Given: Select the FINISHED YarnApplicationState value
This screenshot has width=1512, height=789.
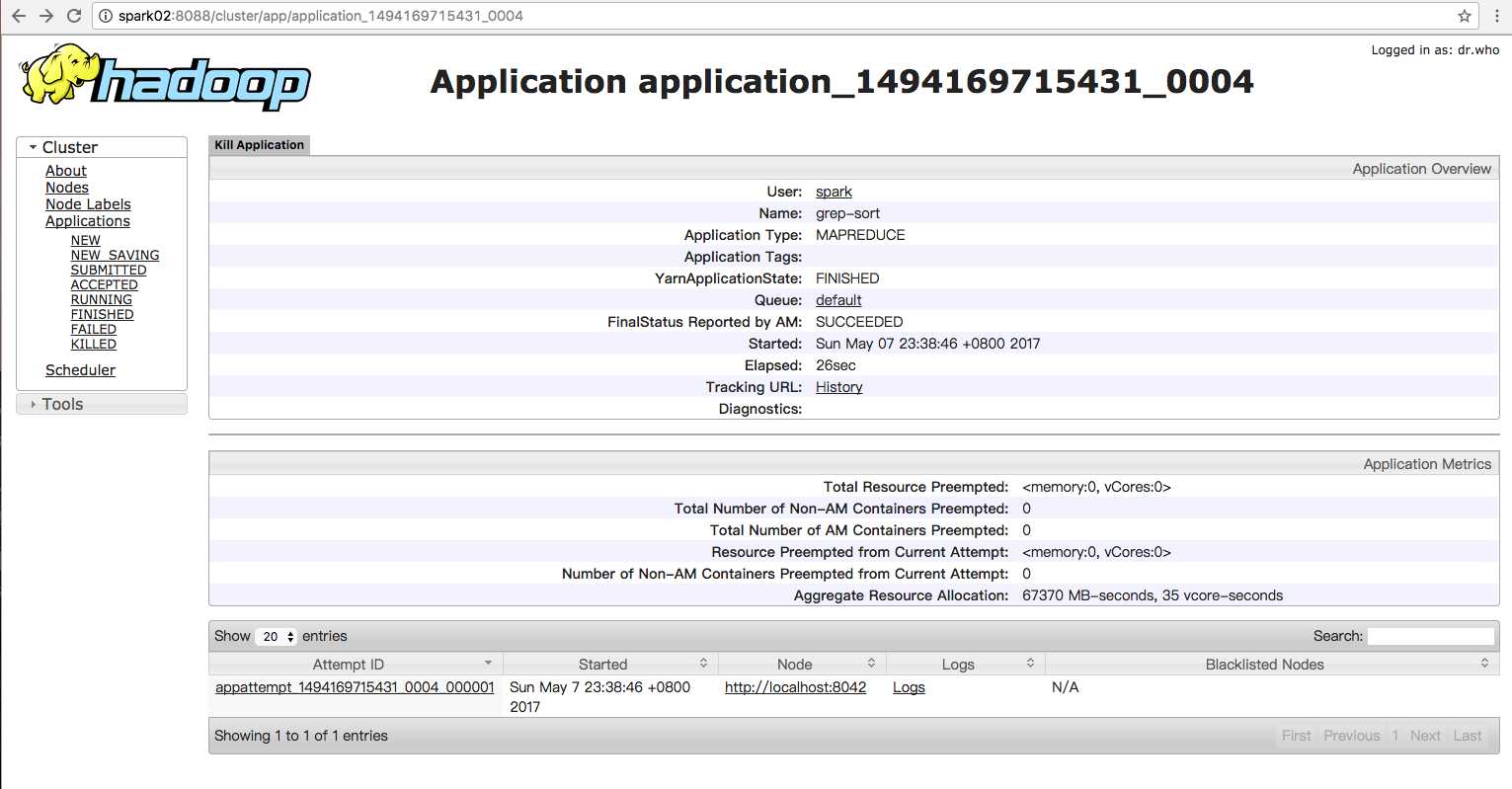Looking at the screenshot, I should (x=847, y=278).
